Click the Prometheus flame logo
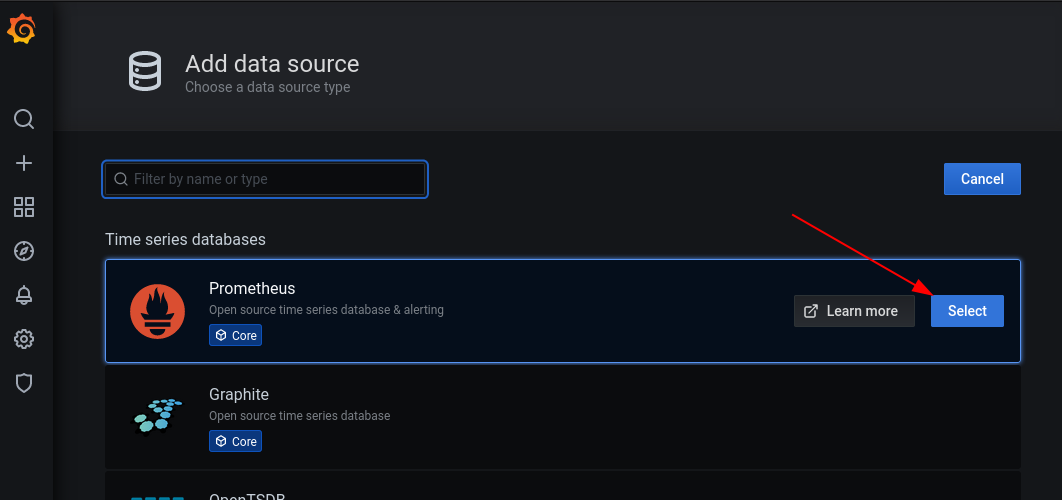1062x500 pixels. (157, 311)
